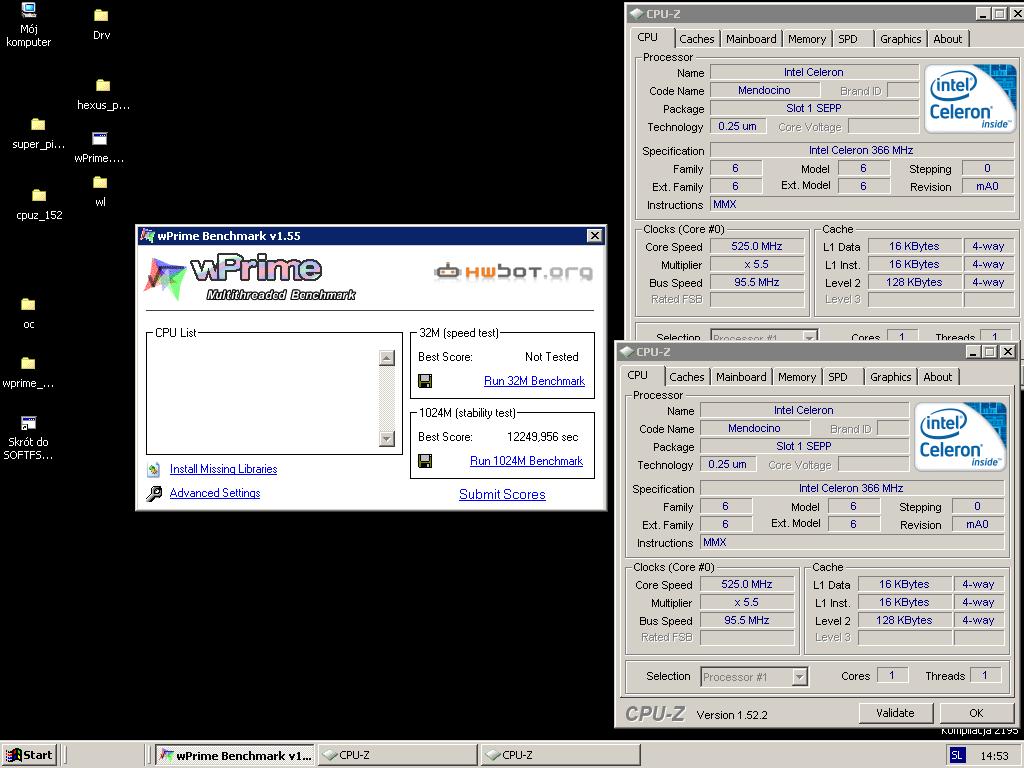Click the Intel Celeron logo in back CPU-Z
The image size is (1024, 768).
tap(970, 98)
